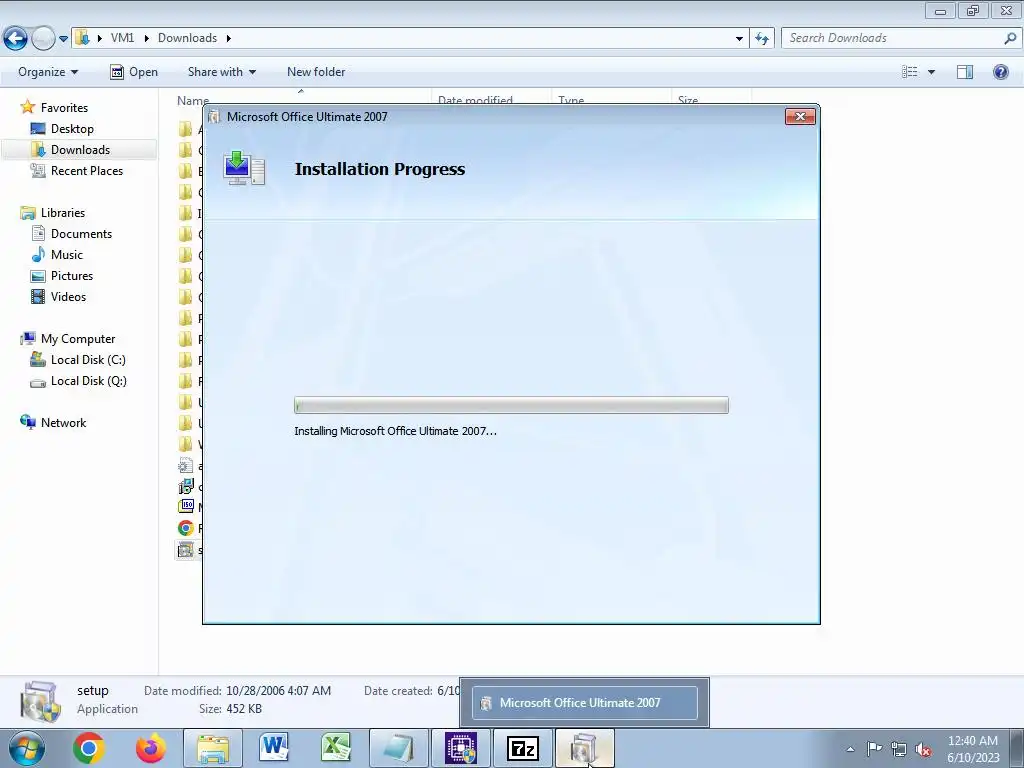Open the Organize menu
Image resolution: width=1024 pixels, height=768 pixels.
point(48,72)
